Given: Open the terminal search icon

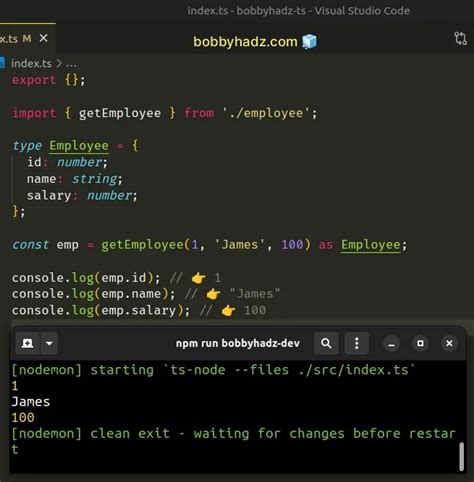Looking at the screenshot, I should click(326, 343).
